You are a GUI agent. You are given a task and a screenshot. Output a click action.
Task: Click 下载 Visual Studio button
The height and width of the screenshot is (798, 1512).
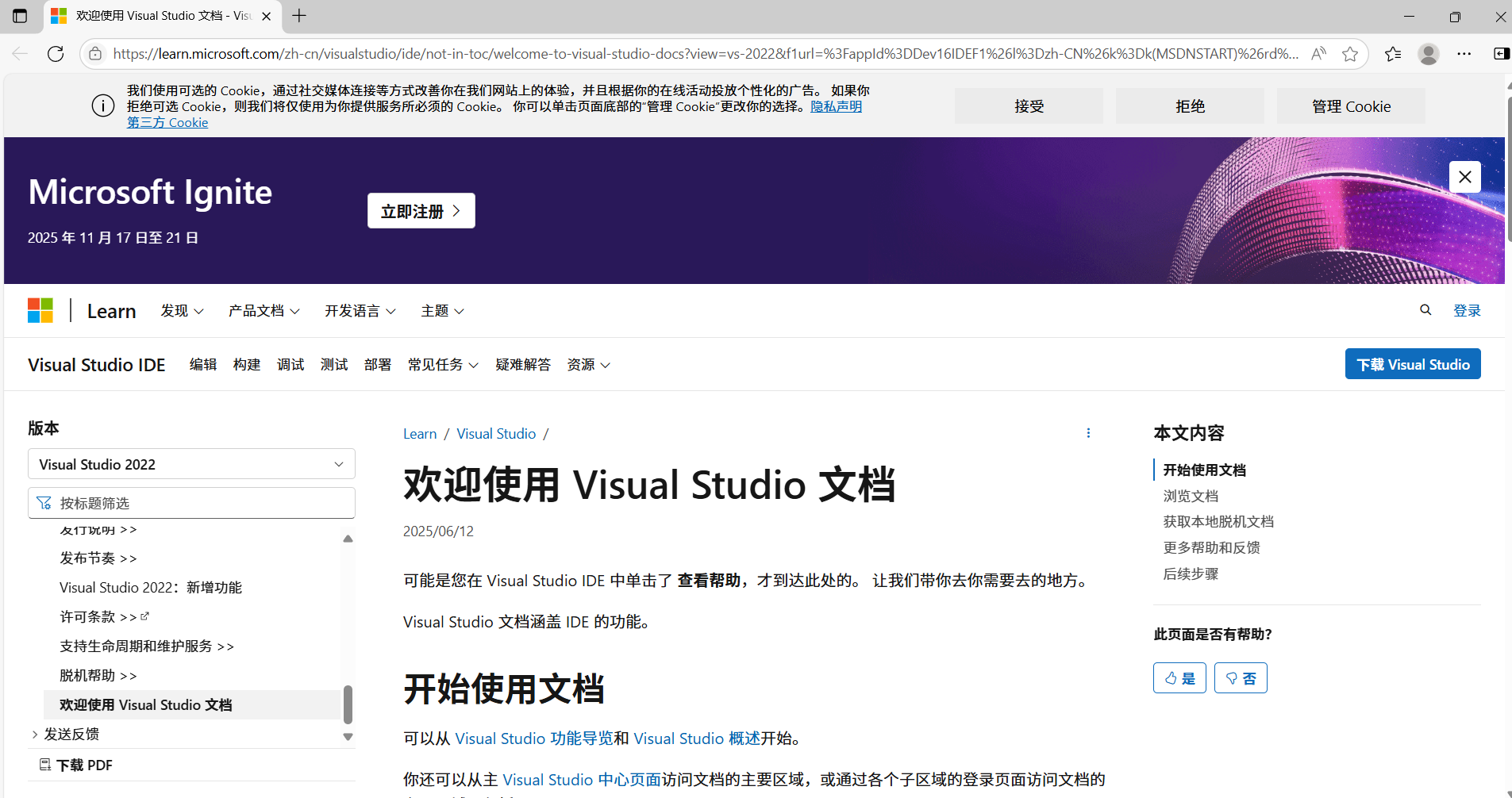point(1413,364)
